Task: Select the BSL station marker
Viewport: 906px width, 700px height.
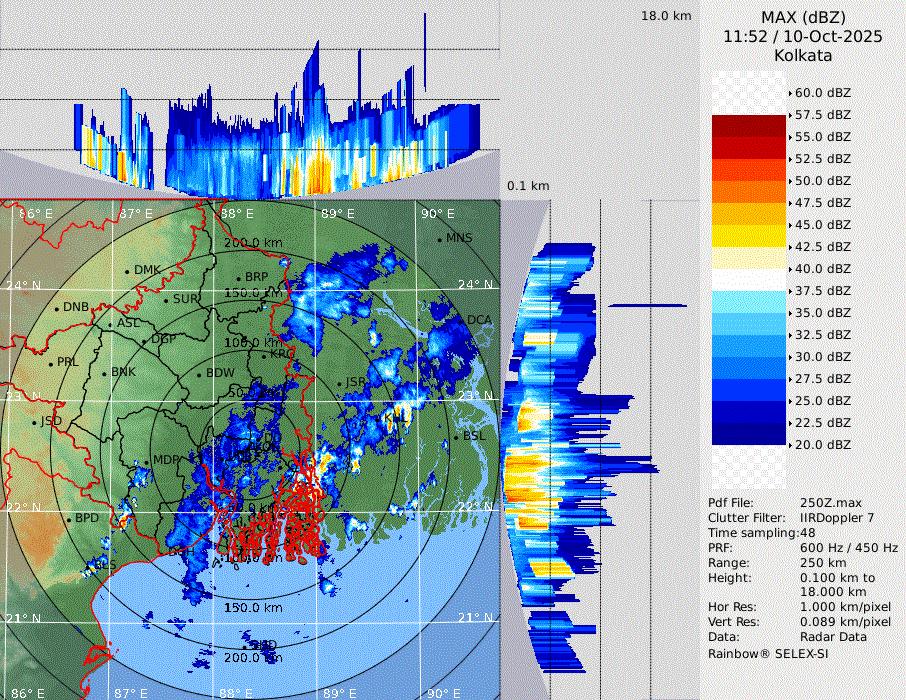Action: tap(455, 438)
